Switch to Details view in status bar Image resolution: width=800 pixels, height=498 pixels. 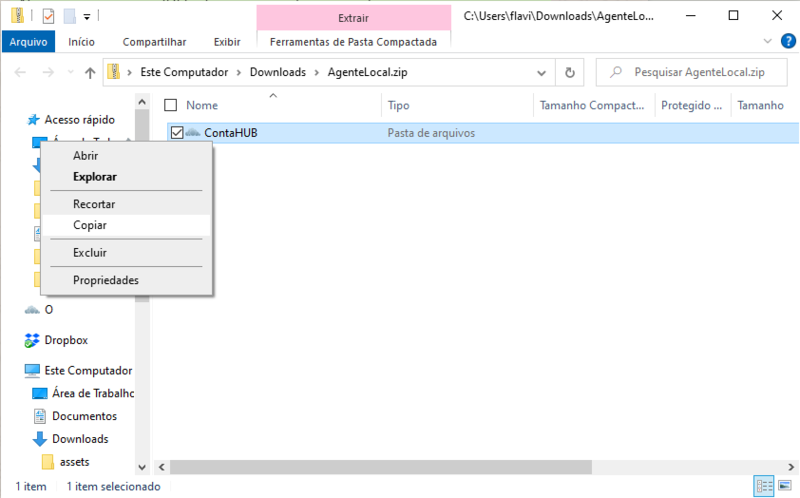[x=764, y=486]
